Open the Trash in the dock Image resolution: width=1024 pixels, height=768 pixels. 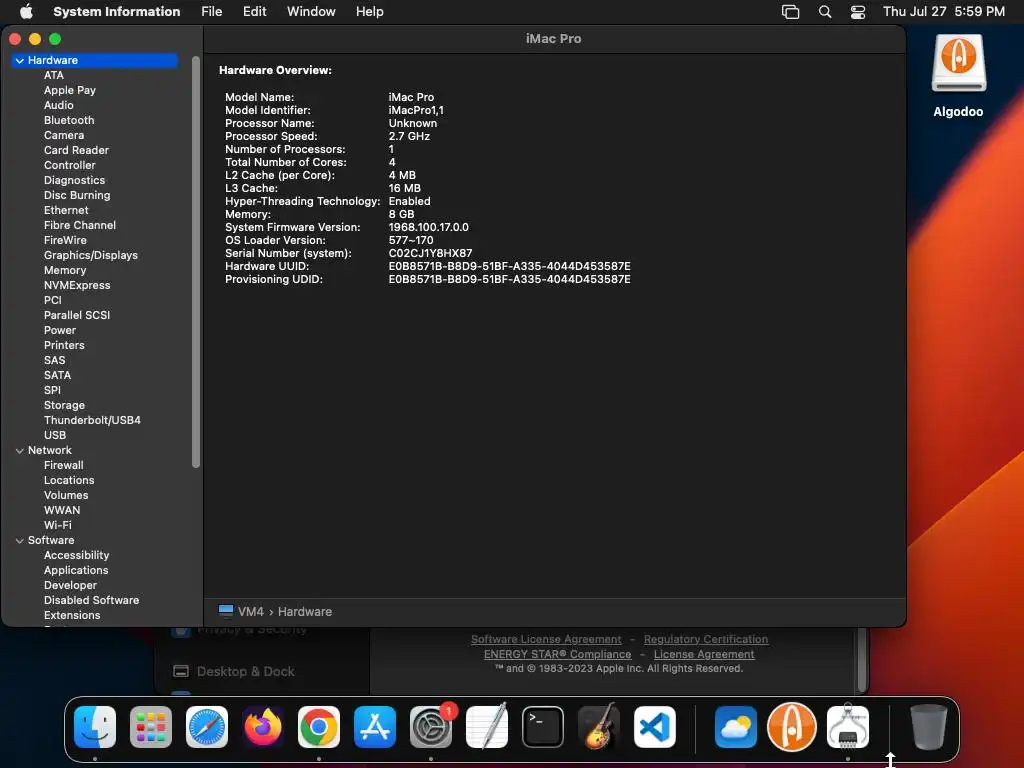tap(928, 727)
